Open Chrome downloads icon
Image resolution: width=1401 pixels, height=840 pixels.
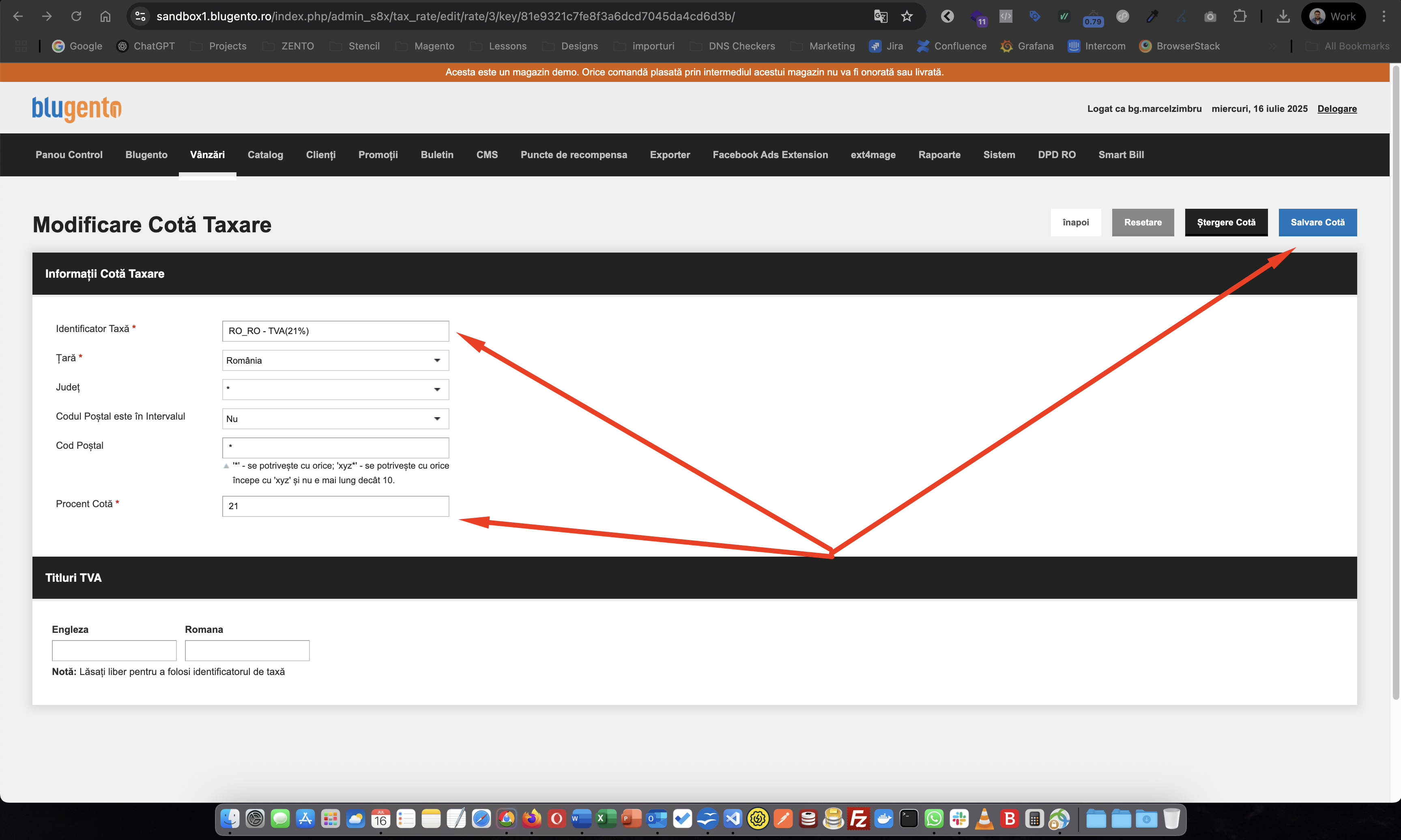1283,16
